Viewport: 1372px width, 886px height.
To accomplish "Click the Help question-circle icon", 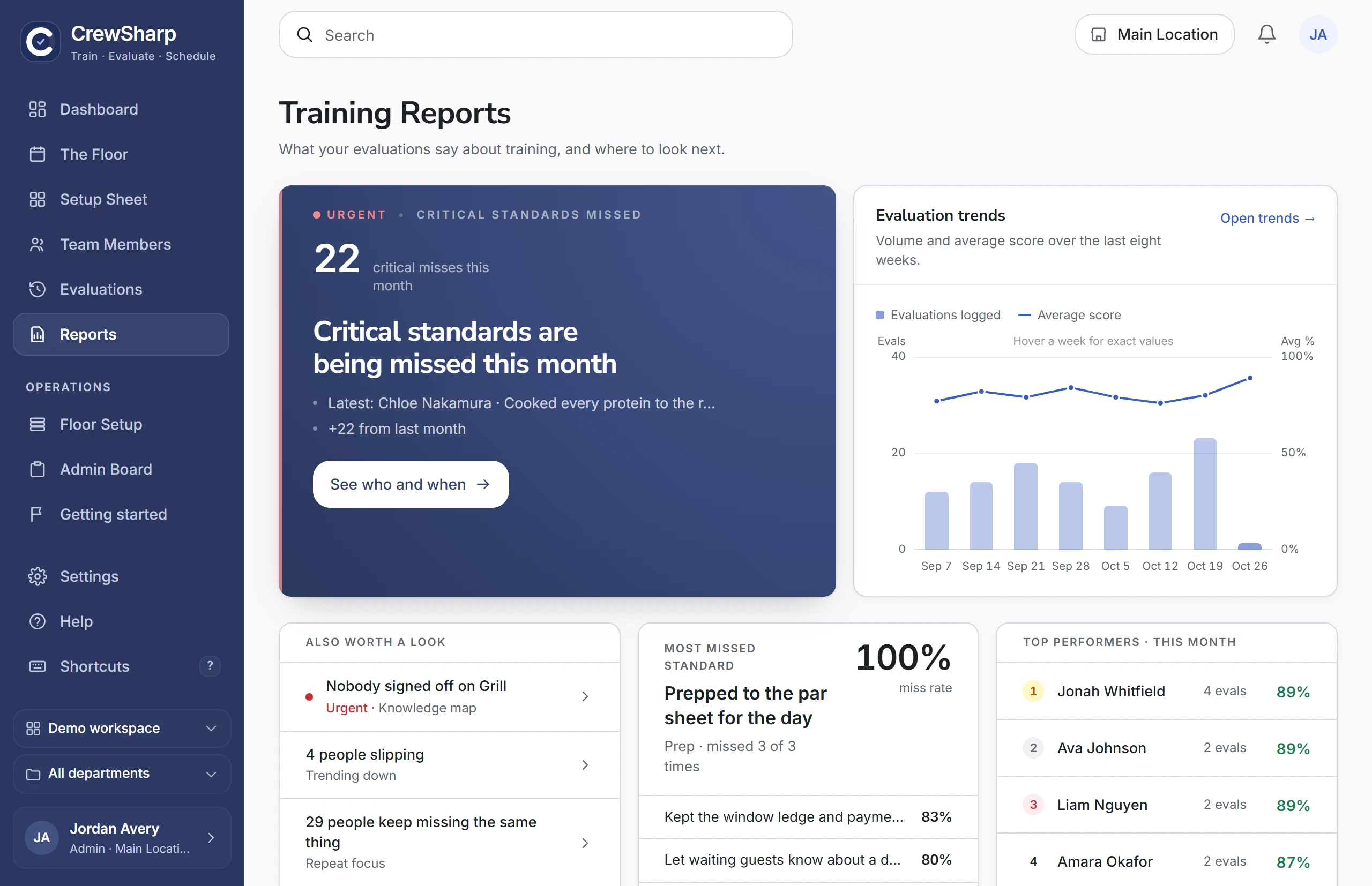I will coord(38,621).
